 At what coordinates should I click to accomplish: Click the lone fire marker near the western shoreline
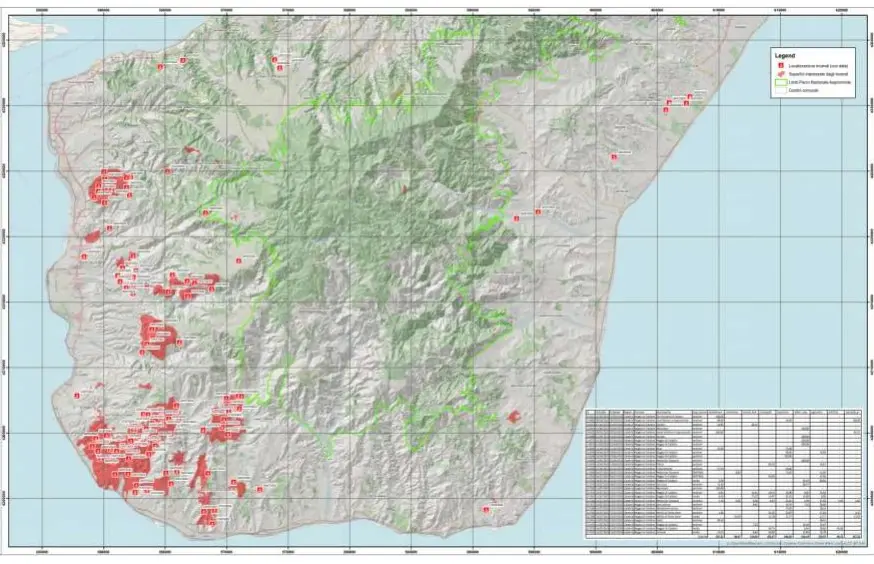[x=76, y=396]
